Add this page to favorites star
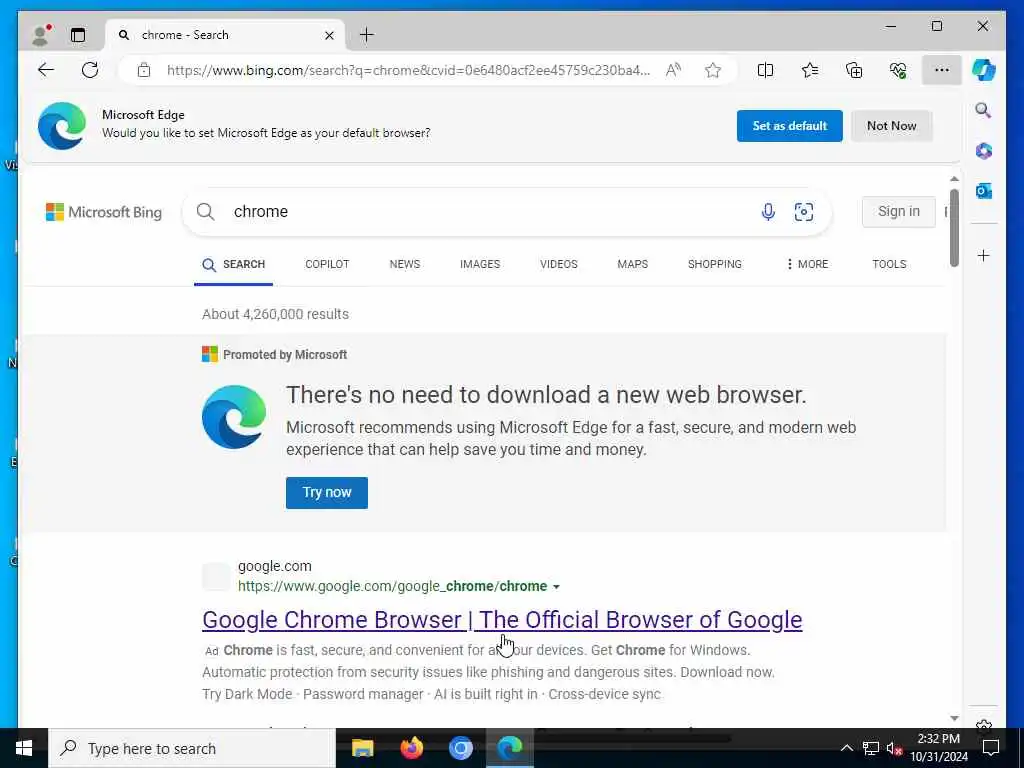Image resolution: width=1024 pixels, height=768 pixels. [x=712, y=70]
